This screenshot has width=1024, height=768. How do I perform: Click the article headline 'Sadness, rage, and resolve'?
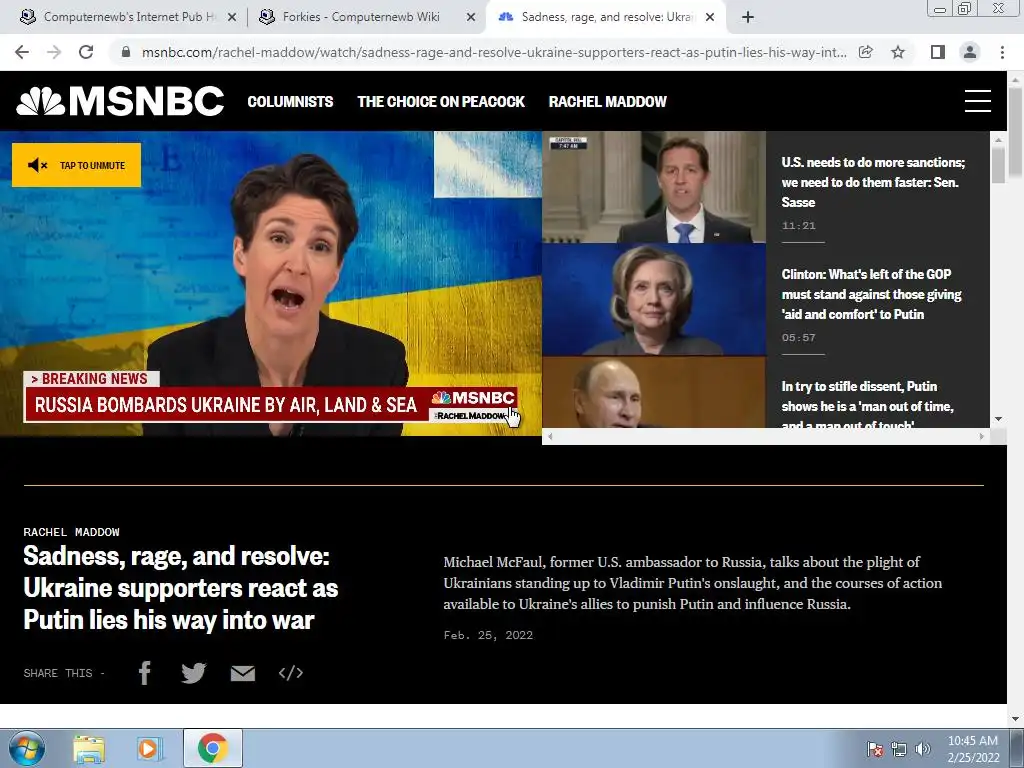click(181, 588)
